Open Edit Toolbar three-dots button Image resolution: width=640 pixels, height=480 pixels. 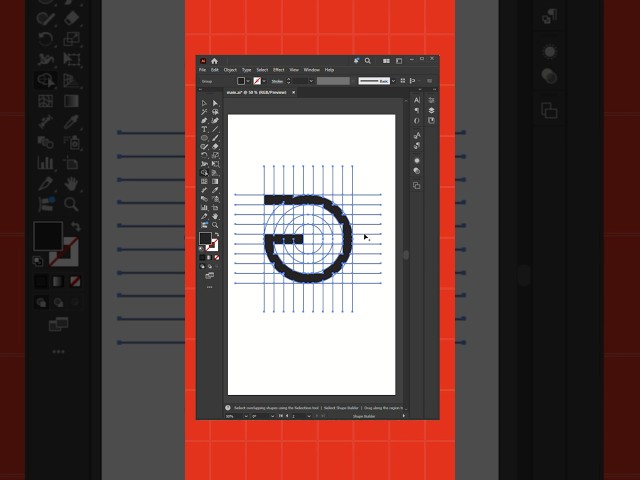(209, 287)
